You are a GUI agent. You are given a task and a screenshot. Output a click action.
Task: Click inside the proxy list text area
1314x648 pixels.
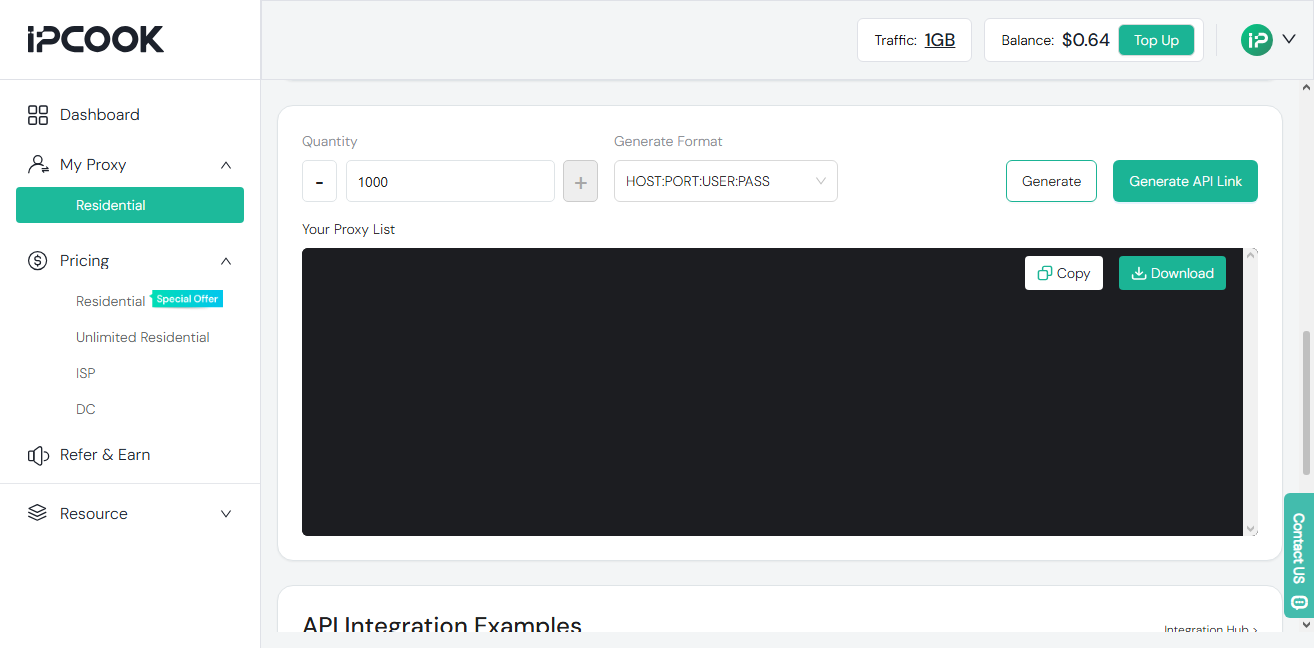tap(772, 392)
